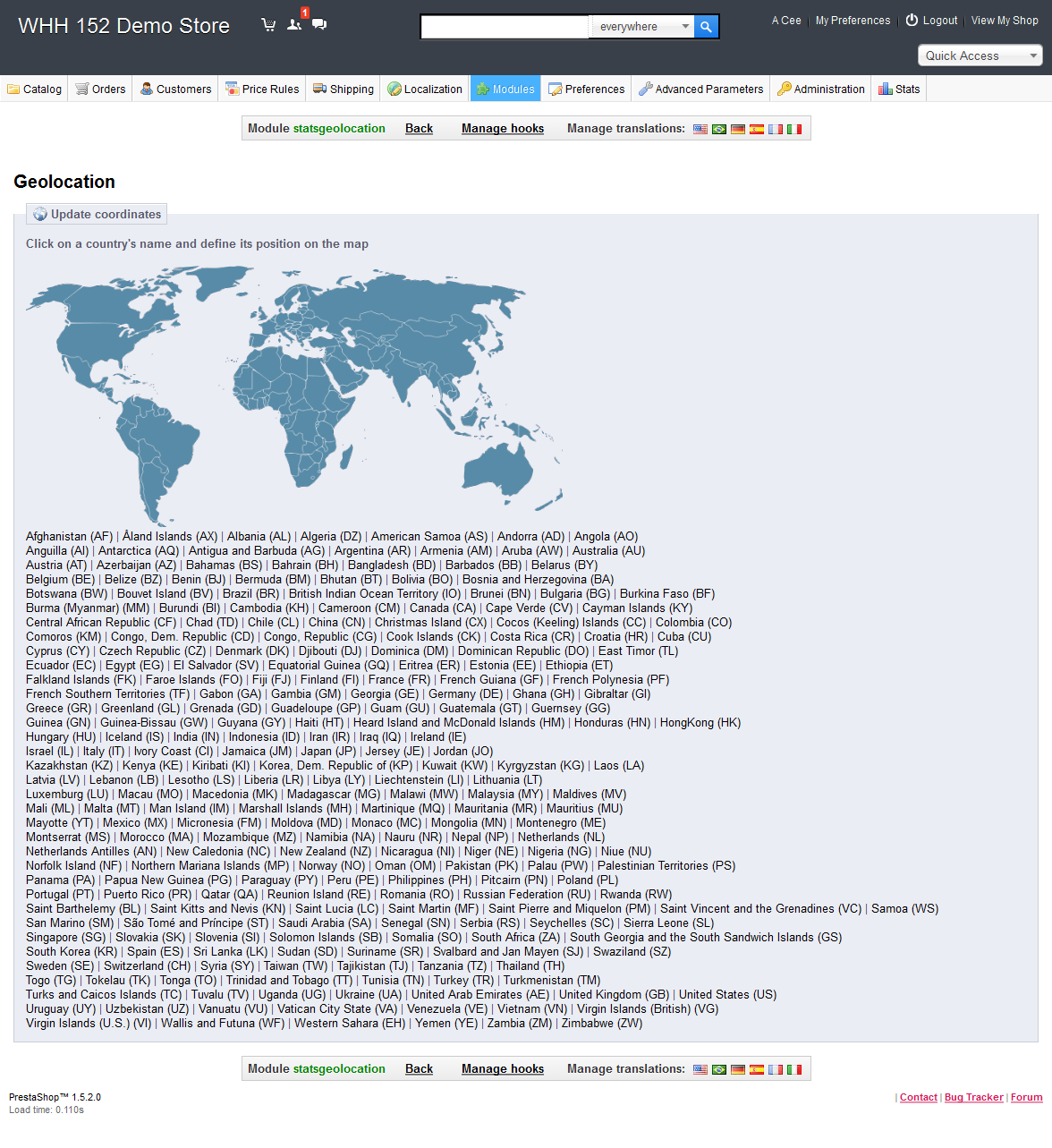Screen dimensions: 1052x1148
Task: Click the shopping cart orders icon in header
Action: tap(267, 25)
